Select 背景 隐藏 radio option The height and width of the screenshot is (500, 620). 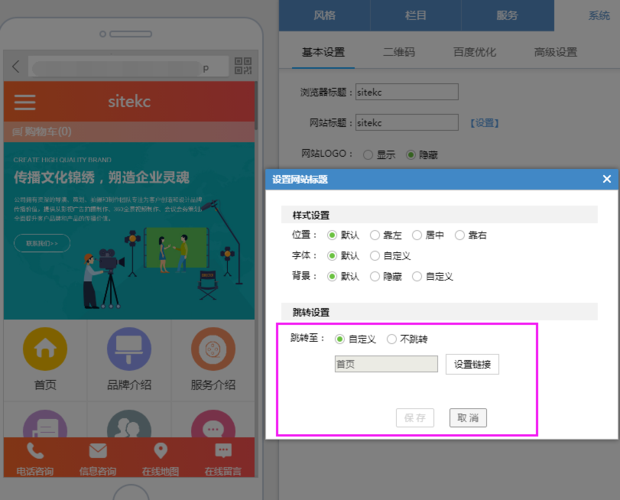pos(374,276)
